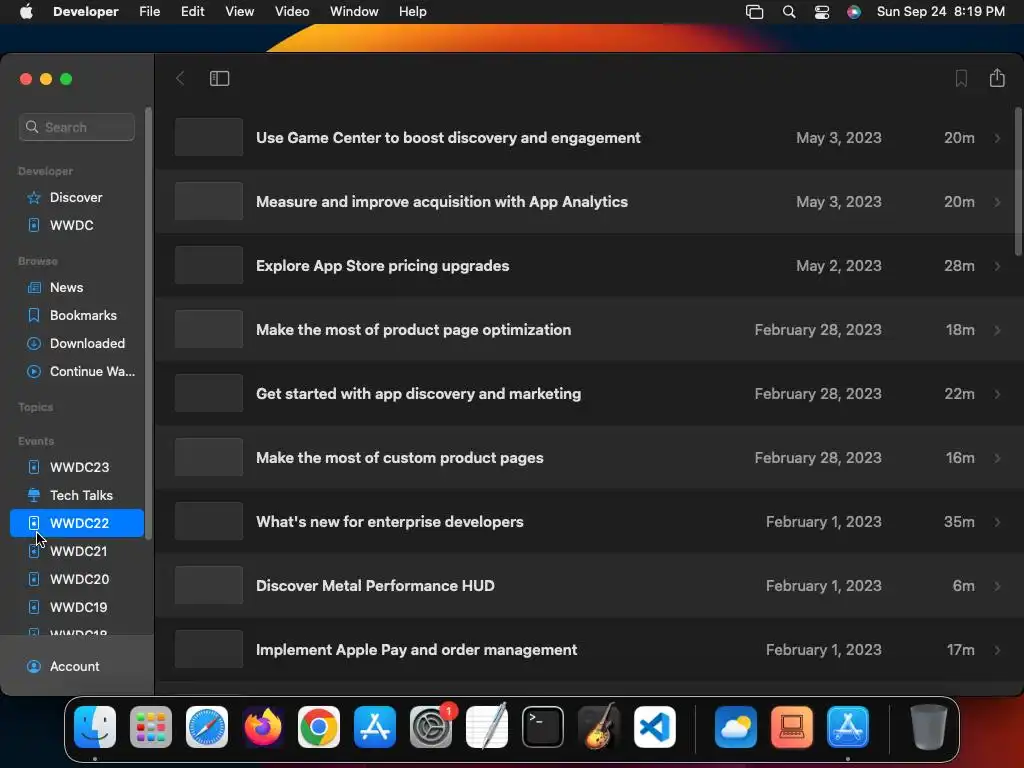Click chevron on 'What's new for enterprise developers' row

(x=997, y=522)
